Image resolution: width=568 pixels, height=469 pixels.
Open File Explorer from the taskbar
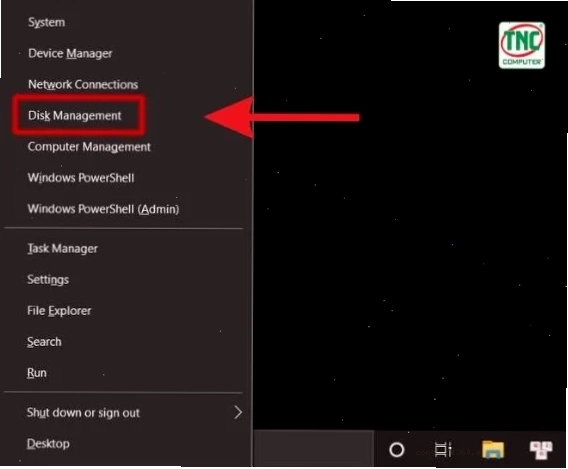pos(493,449)
